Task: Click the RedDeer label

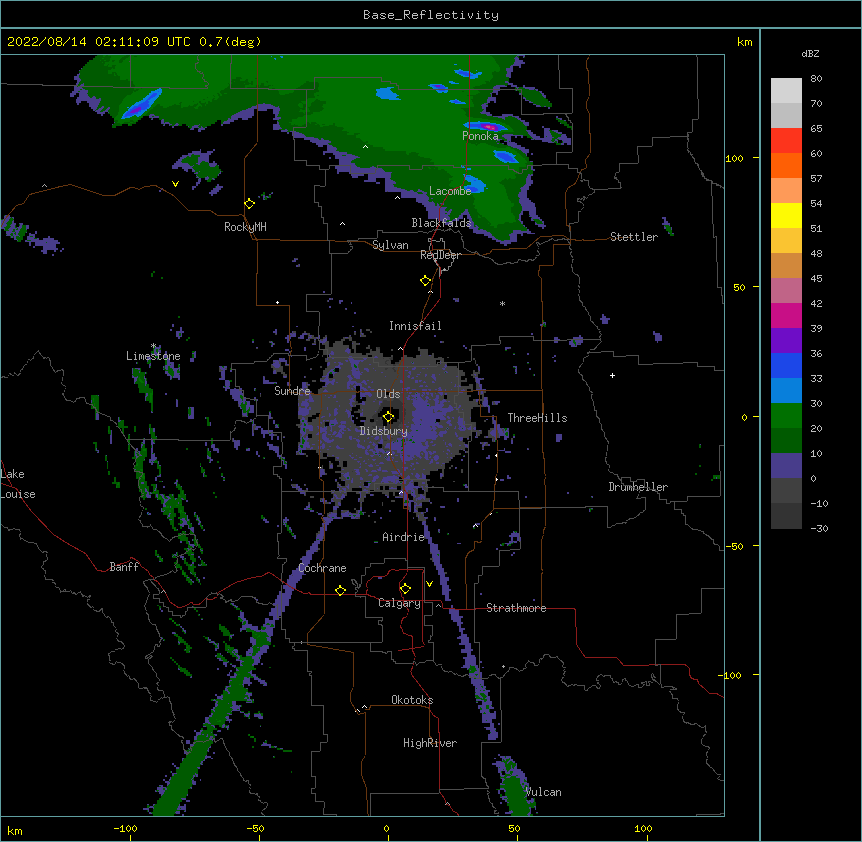Action: point(440,255)
